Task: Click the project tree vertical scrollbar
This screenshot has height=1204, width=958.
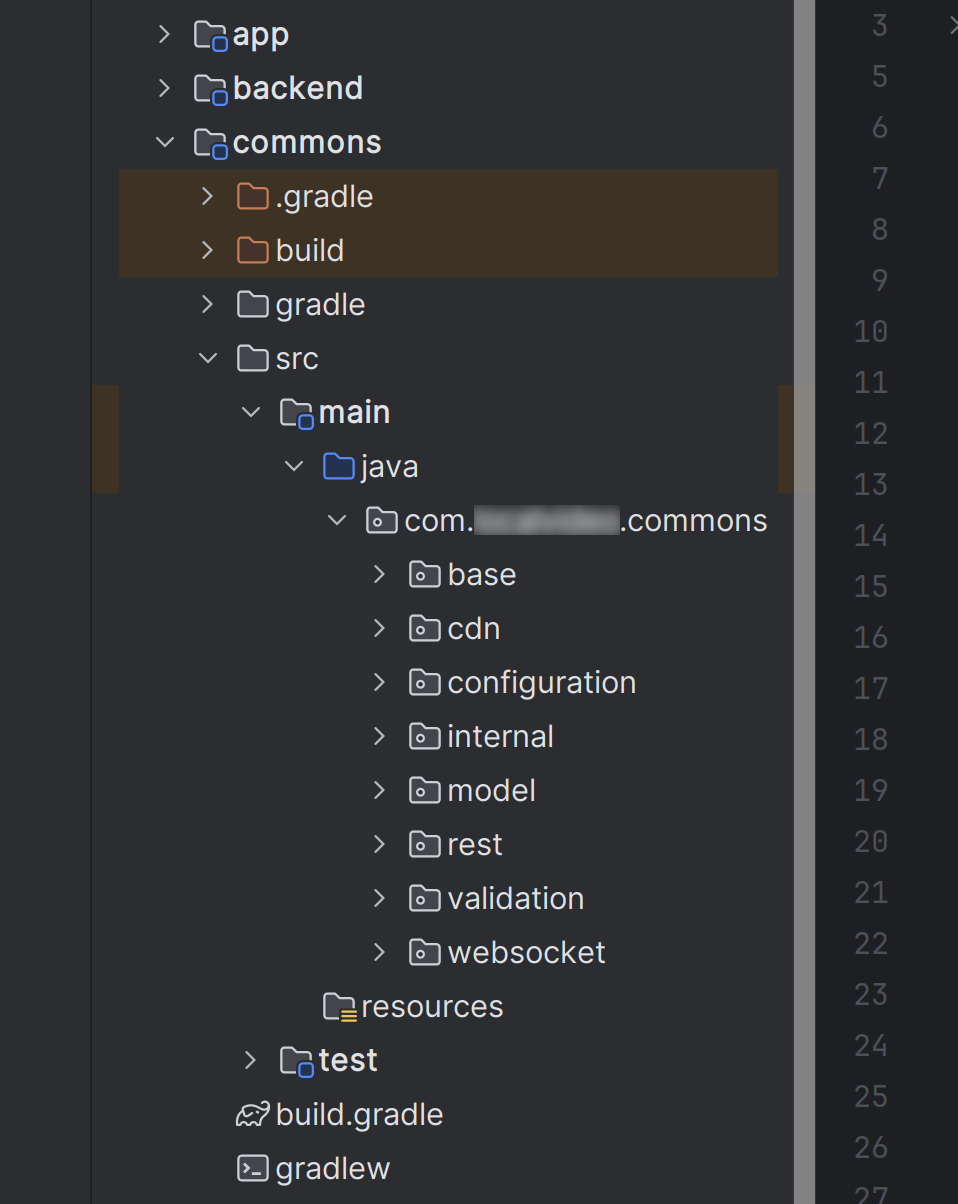Action: tap(804, 600)
